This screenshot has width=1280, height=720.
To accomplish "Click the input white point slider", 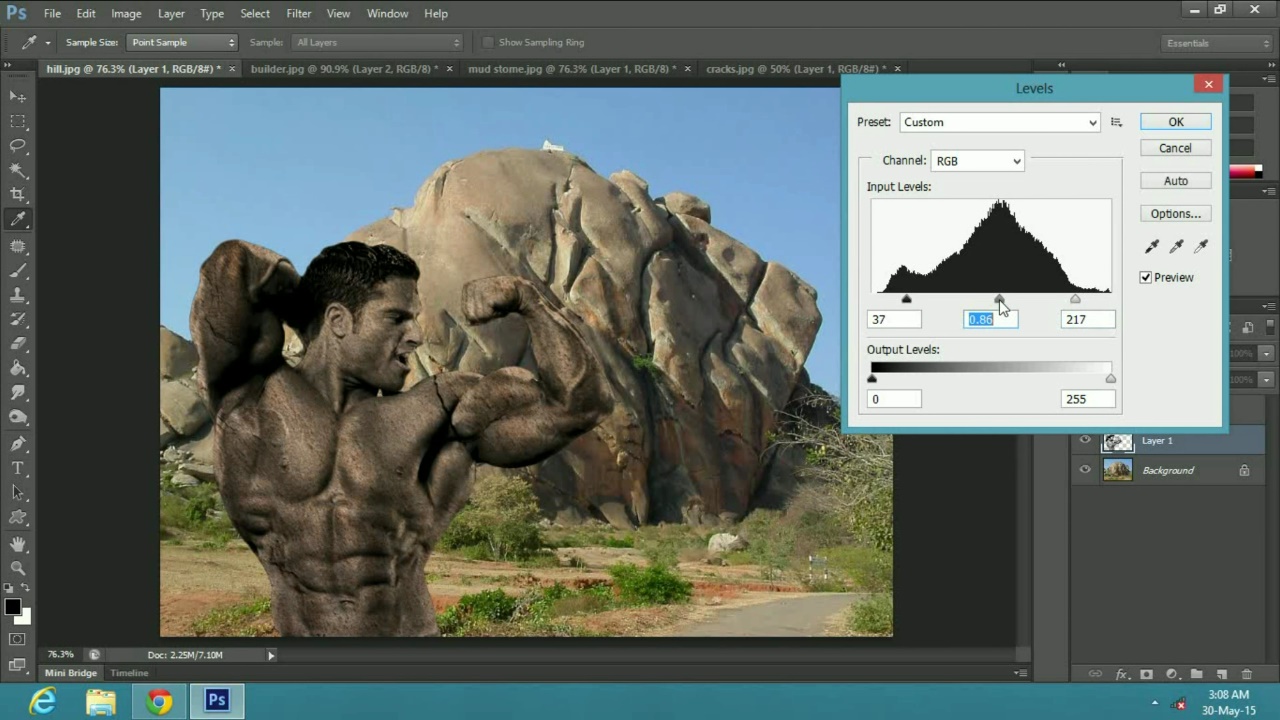I will tap(1075, 299).
